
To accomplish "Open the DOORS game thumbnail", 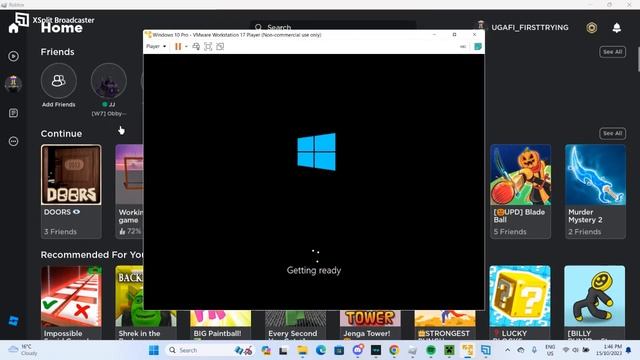I will point(71,175).
